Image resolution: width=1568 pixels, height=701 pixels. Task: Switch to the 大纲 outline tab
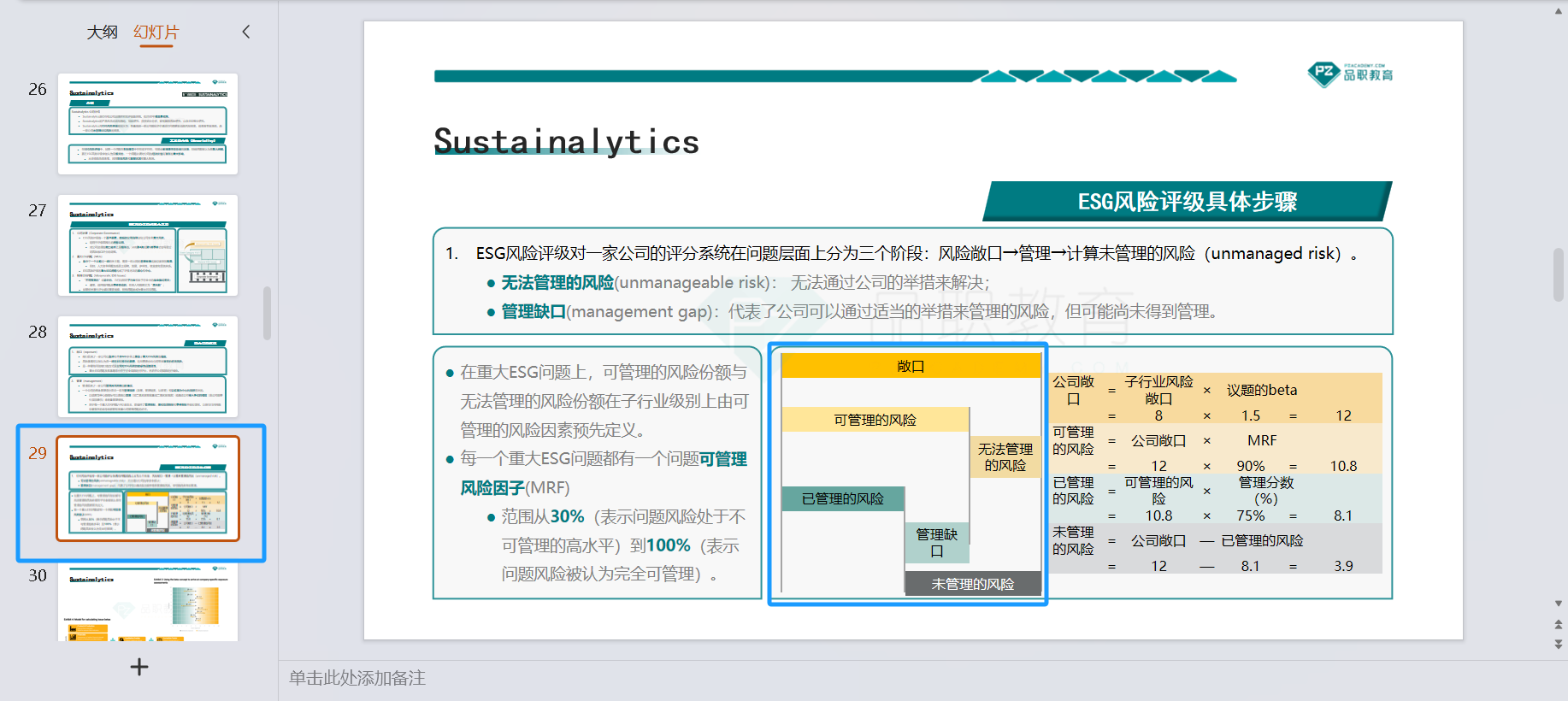[x=102, y=32]
